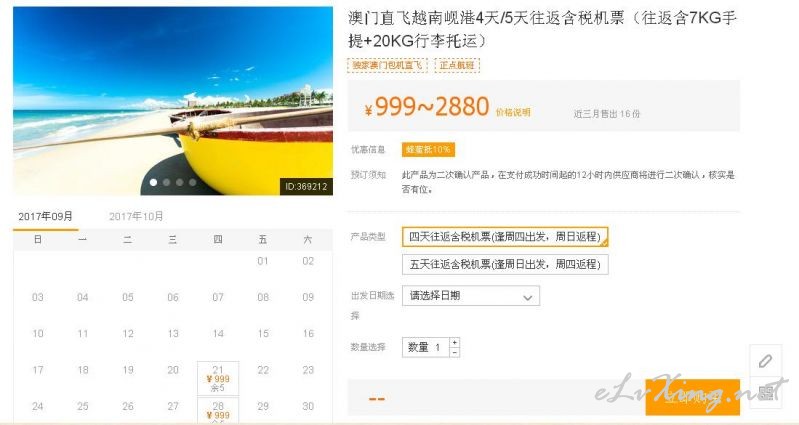799x425 pixels.
Task: Open the 请选择日期 departure date dropdown
Action: pos(471,296)
